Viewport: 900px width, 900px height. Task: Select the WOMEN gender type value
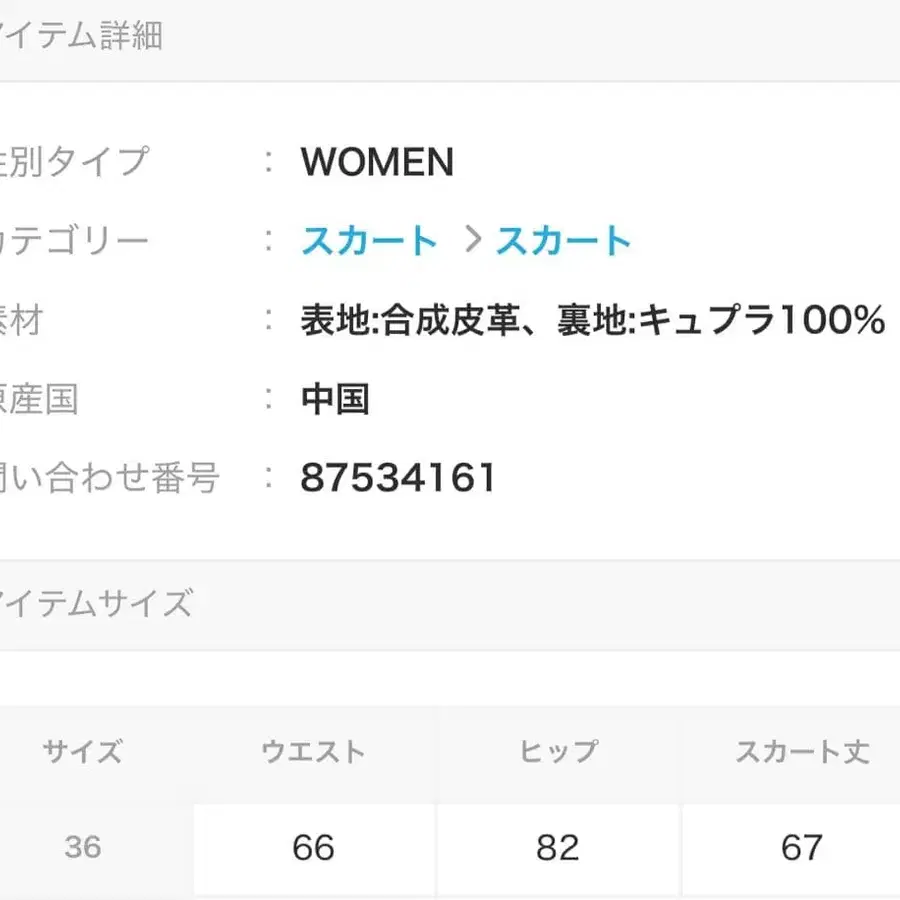[377, 162]
